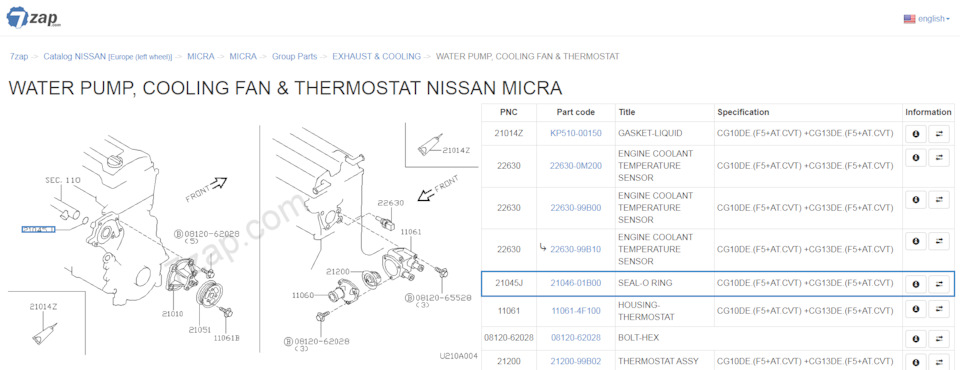Select PNC cell 21045J
The width and height of the screenshot is (960, 370).
(509, 283)
